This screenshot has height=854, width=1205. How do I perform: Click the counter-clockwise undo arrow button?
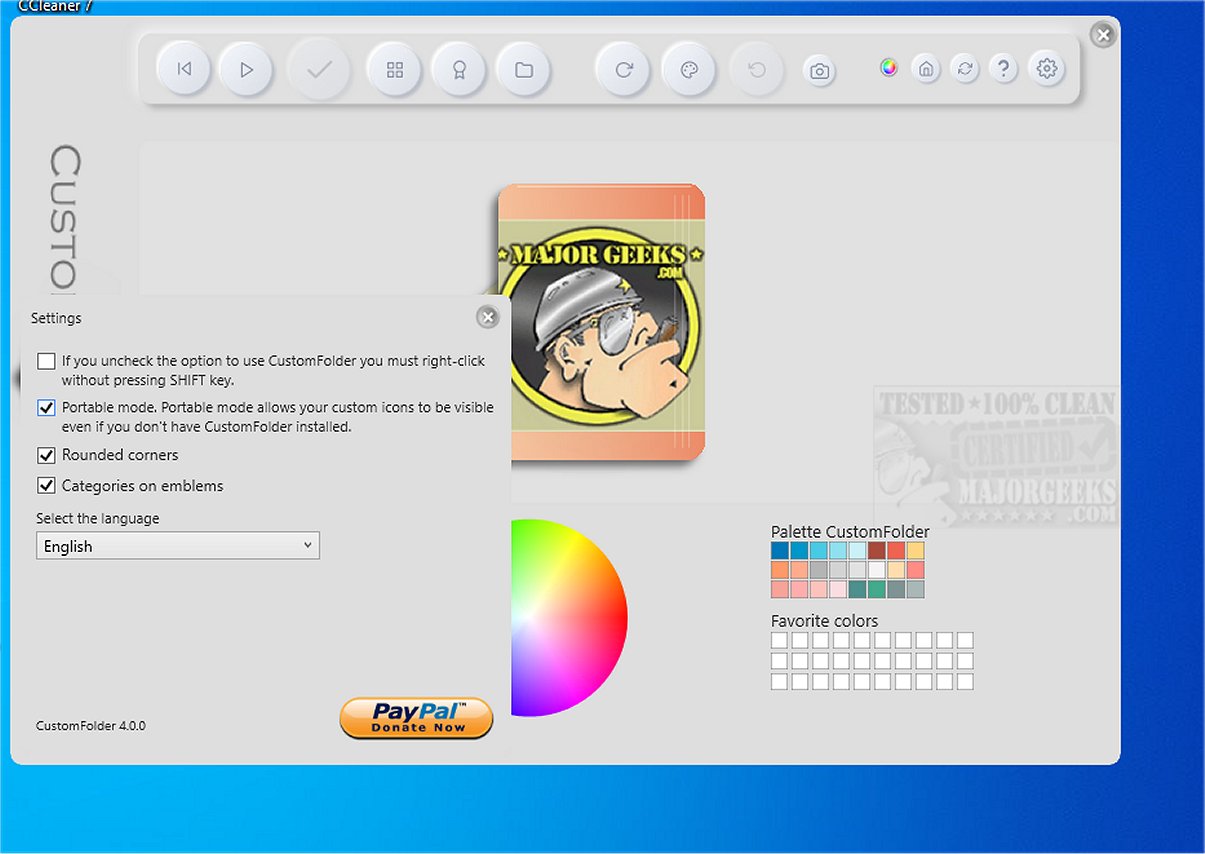pyautogui.click(x=757, y=70)
